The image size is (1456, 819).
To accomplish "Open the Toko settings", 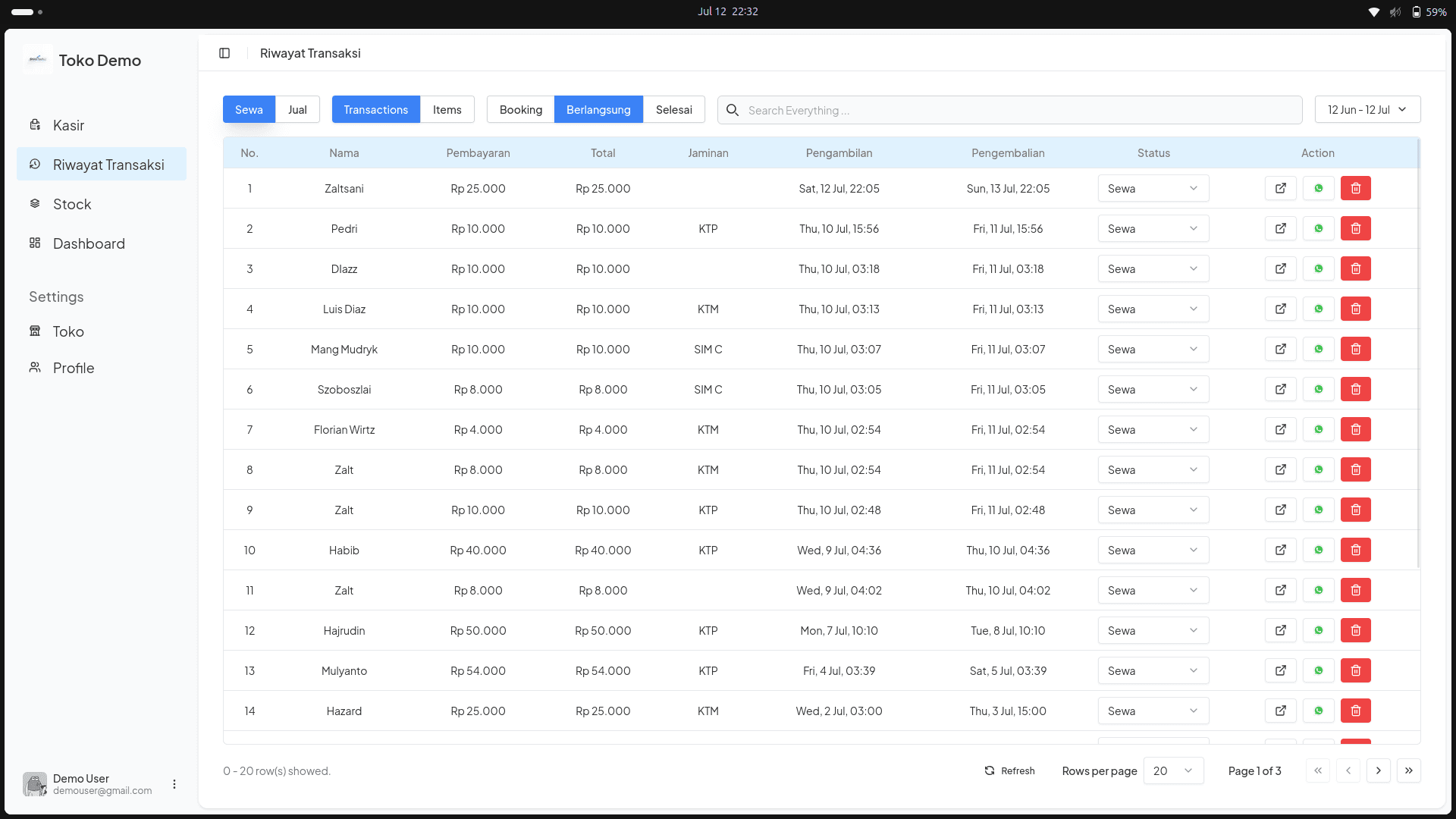I will tap(69, 331).
